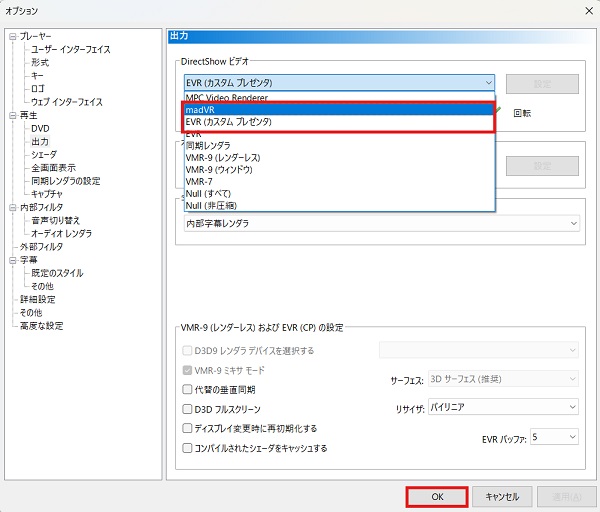
Task: Enable コンパイルされたシェーダをキャッシュする checkbox
Action: (x=188, y=448)
